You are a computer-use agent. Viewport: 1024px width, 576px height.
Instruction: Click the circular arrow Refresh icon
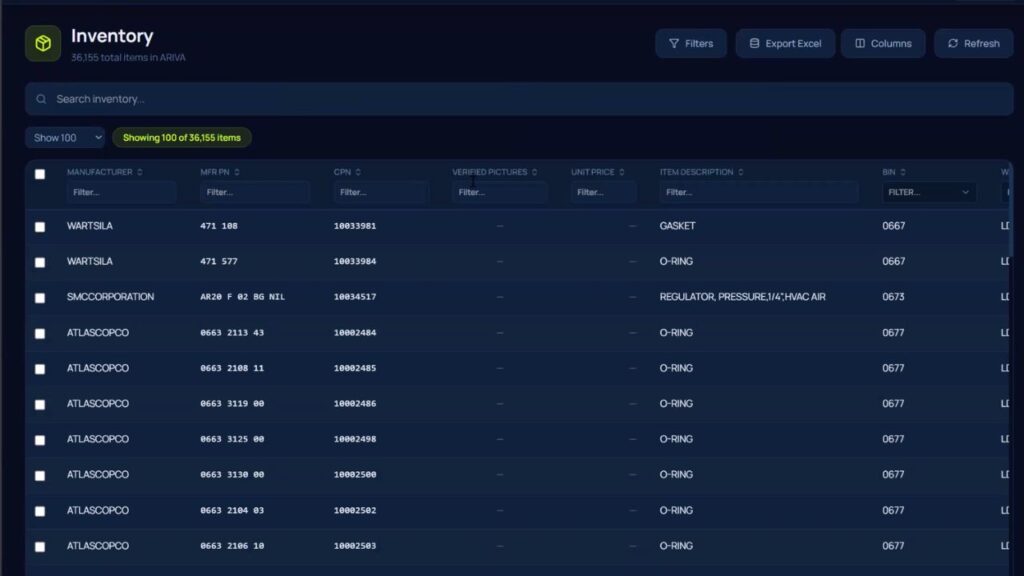coord(953,43)
